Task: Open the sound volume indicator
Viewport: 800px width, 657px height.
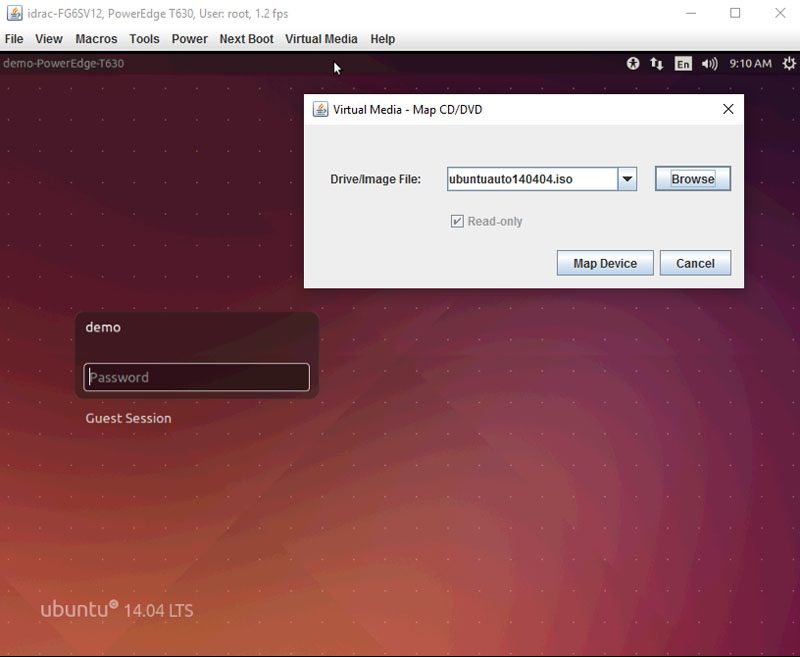Action: [709, 63]
